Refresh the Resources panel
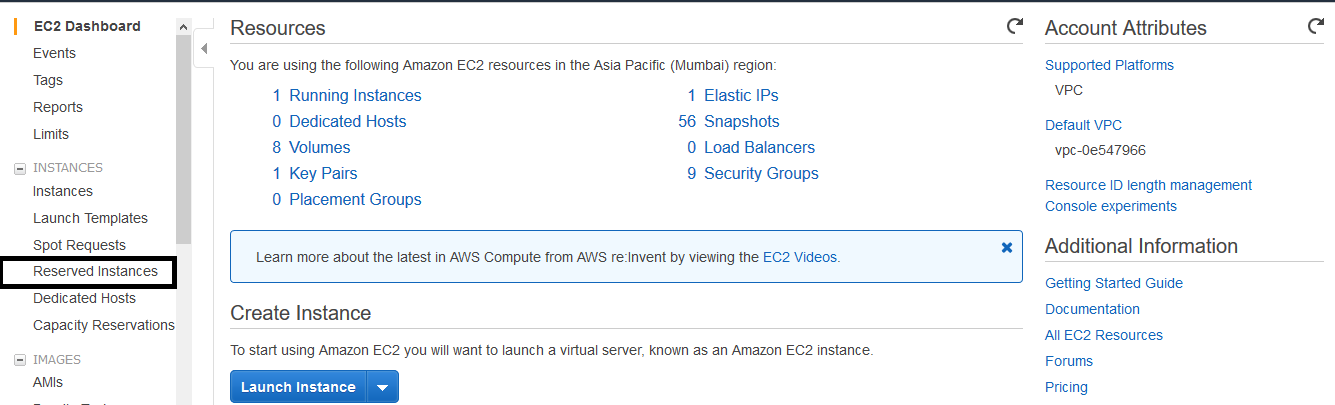The image size is (1335, 405). click(1015, 27)
